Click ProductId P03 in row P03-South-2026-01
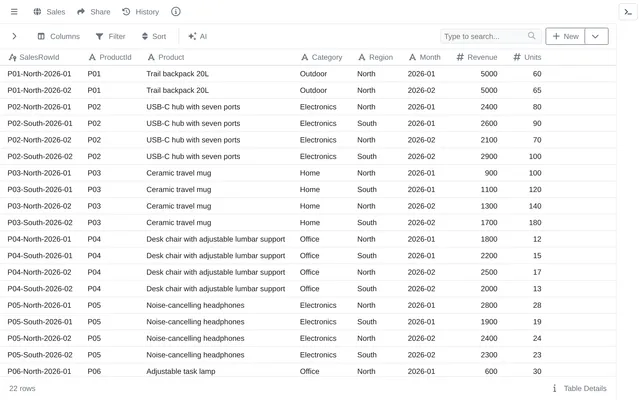640x400 pixels. 94,189
